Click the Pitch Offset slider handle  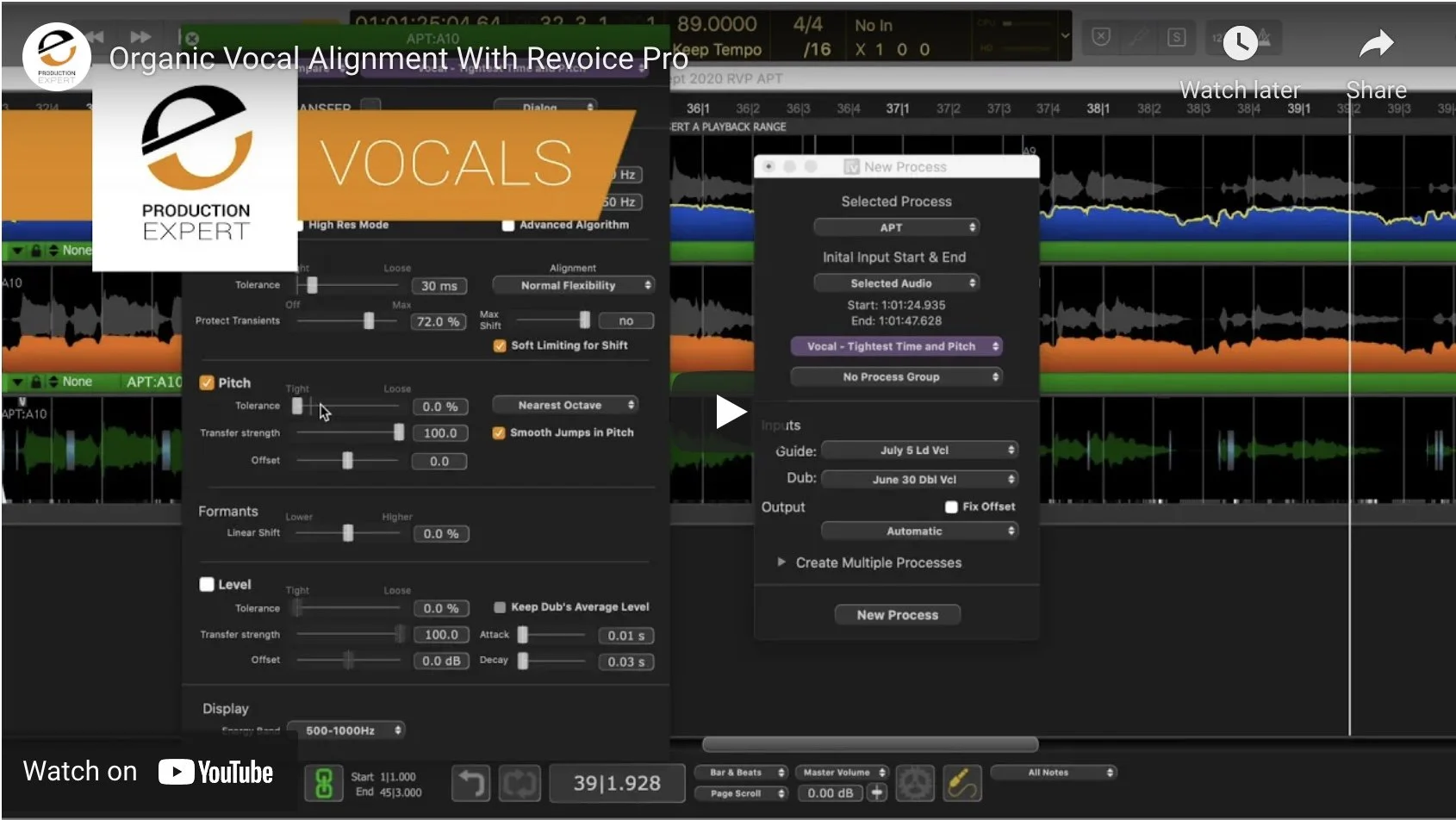click(347, 461)
